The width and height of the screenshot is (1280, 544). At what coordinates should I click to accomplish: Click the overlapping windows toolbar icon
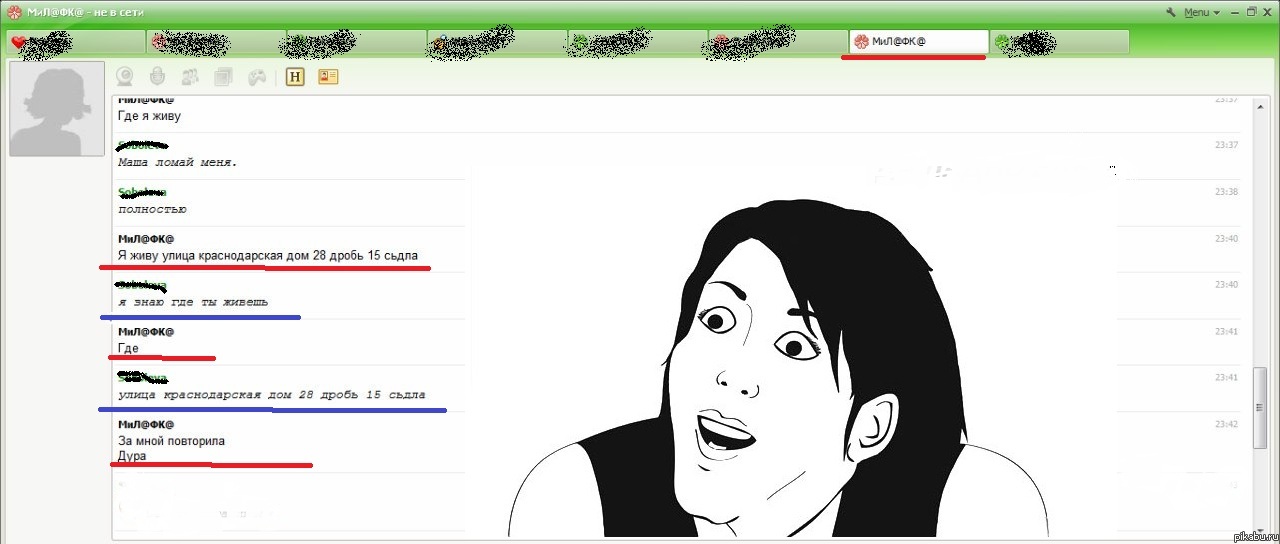(x=224, y=76)
